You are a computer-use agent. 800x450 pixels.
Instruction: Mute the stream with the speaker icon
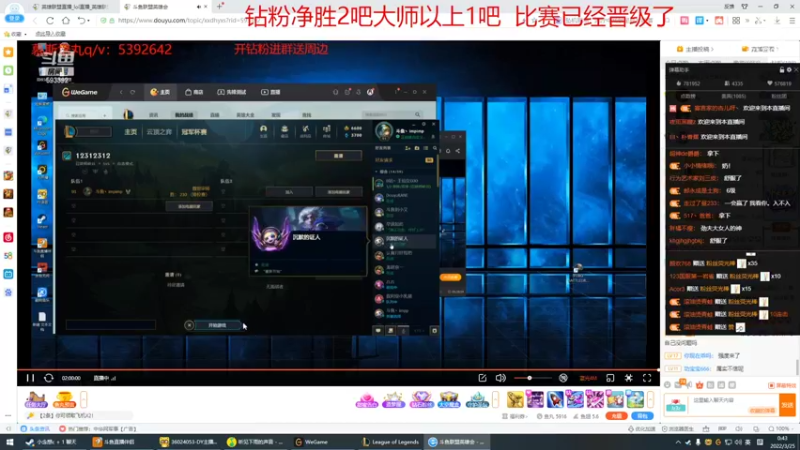(501, 378)
